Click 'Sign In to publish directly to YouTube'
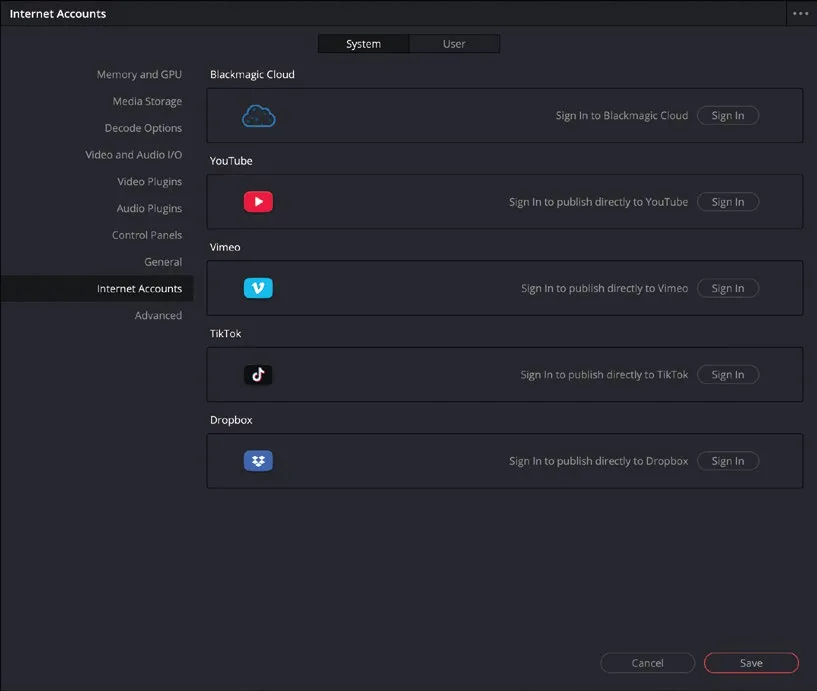Image resolution: width=817 pixels, height=691 pixels. [598, 202]
